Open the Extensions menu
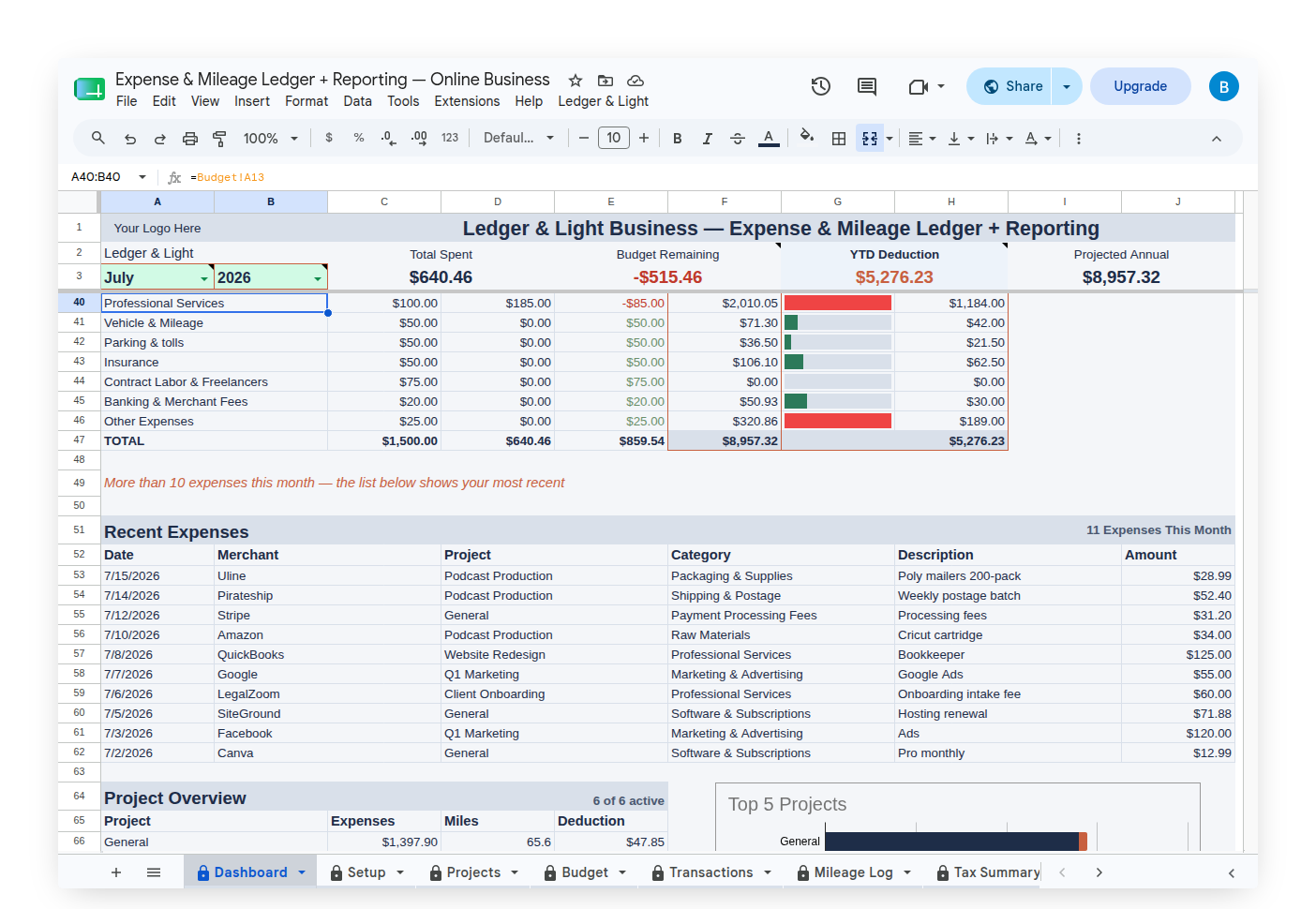Viewport: 1316px width, 909px height. coord(467,101)
